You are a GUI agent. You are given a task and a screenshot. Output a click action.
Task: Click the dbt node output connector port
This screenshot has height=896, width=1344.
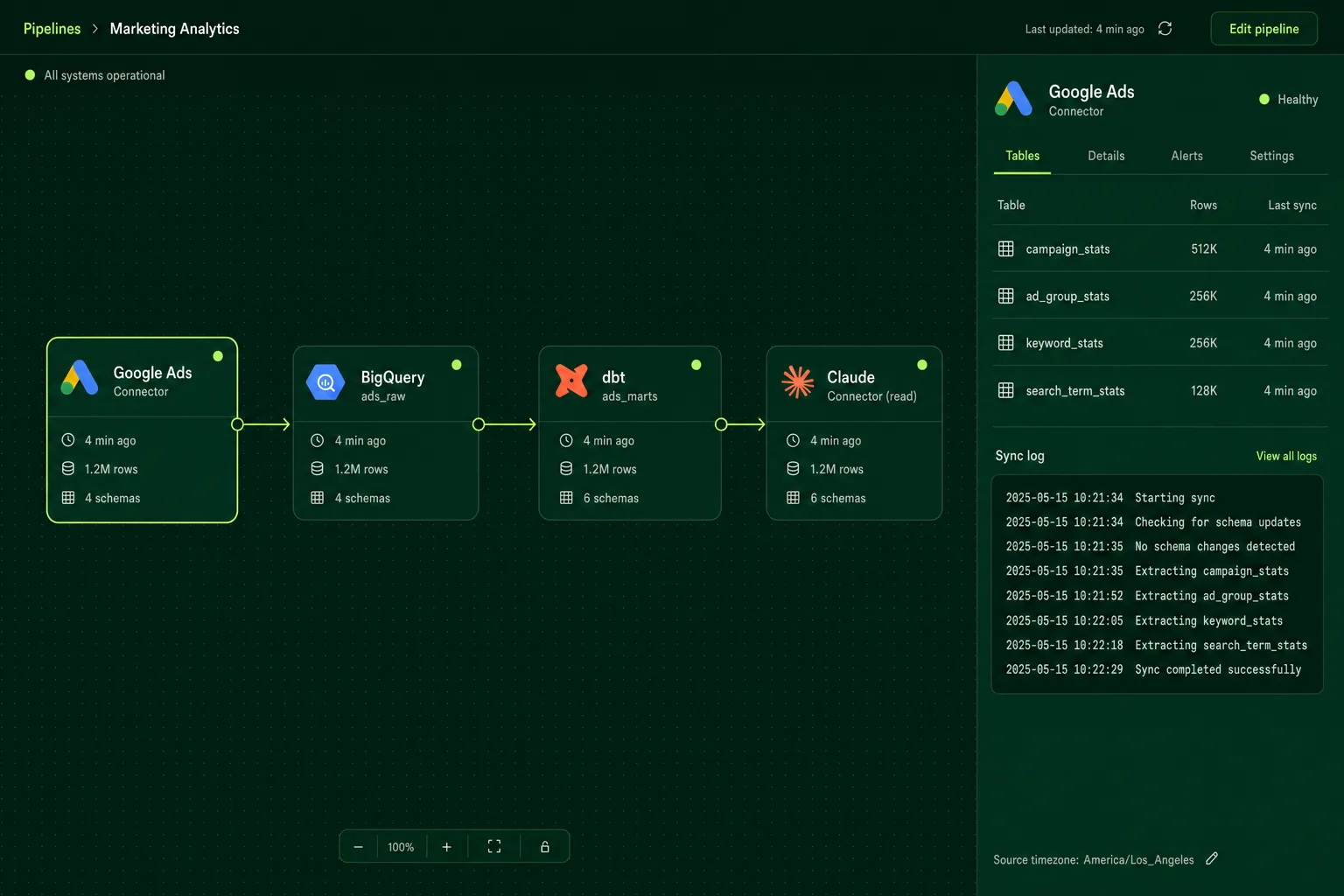click(x=721, y=424)
